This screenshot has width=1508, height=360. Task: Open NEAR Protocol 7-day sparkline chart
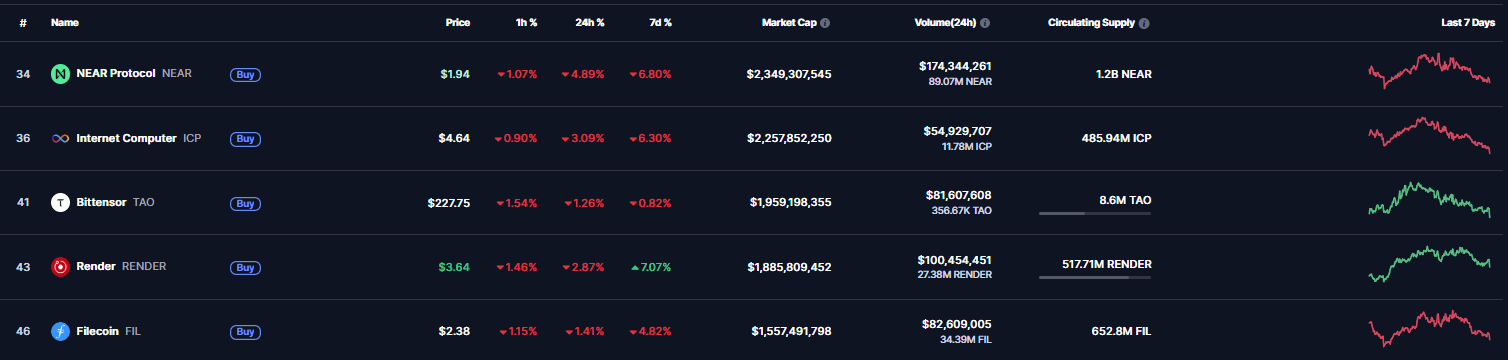[x=1429, y=71]
